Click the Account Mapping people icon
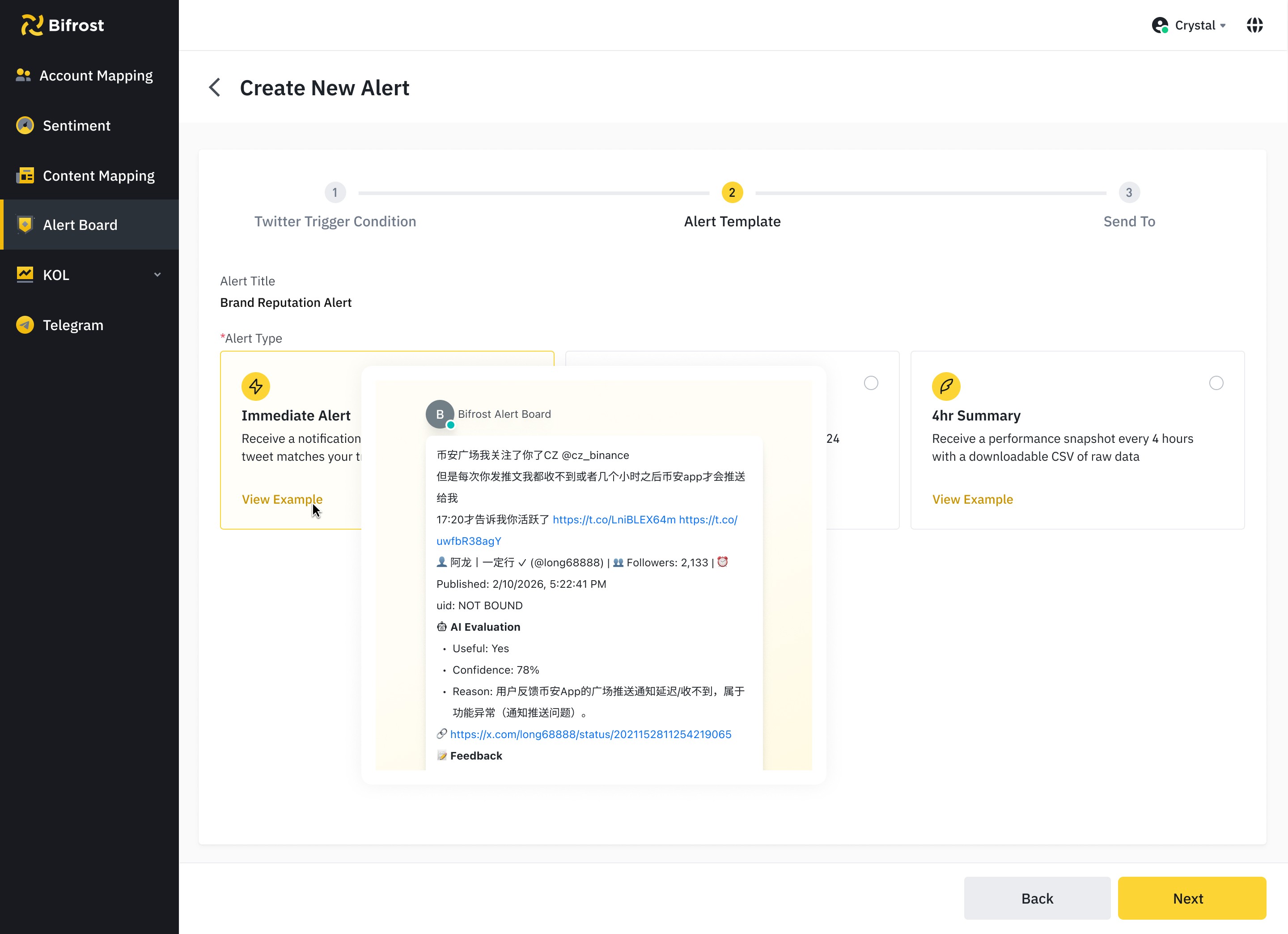1288x934 pixels. tap(23, 76)
